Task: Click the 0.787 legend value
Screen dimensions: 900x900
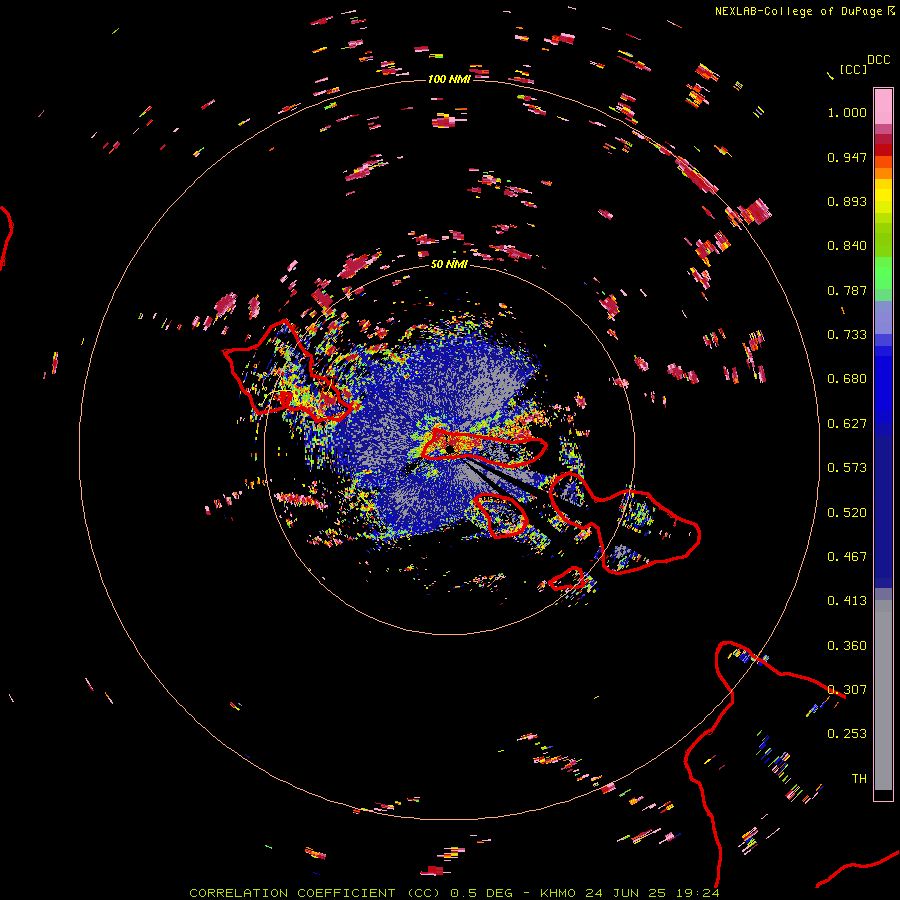Action: pos(847,290)
